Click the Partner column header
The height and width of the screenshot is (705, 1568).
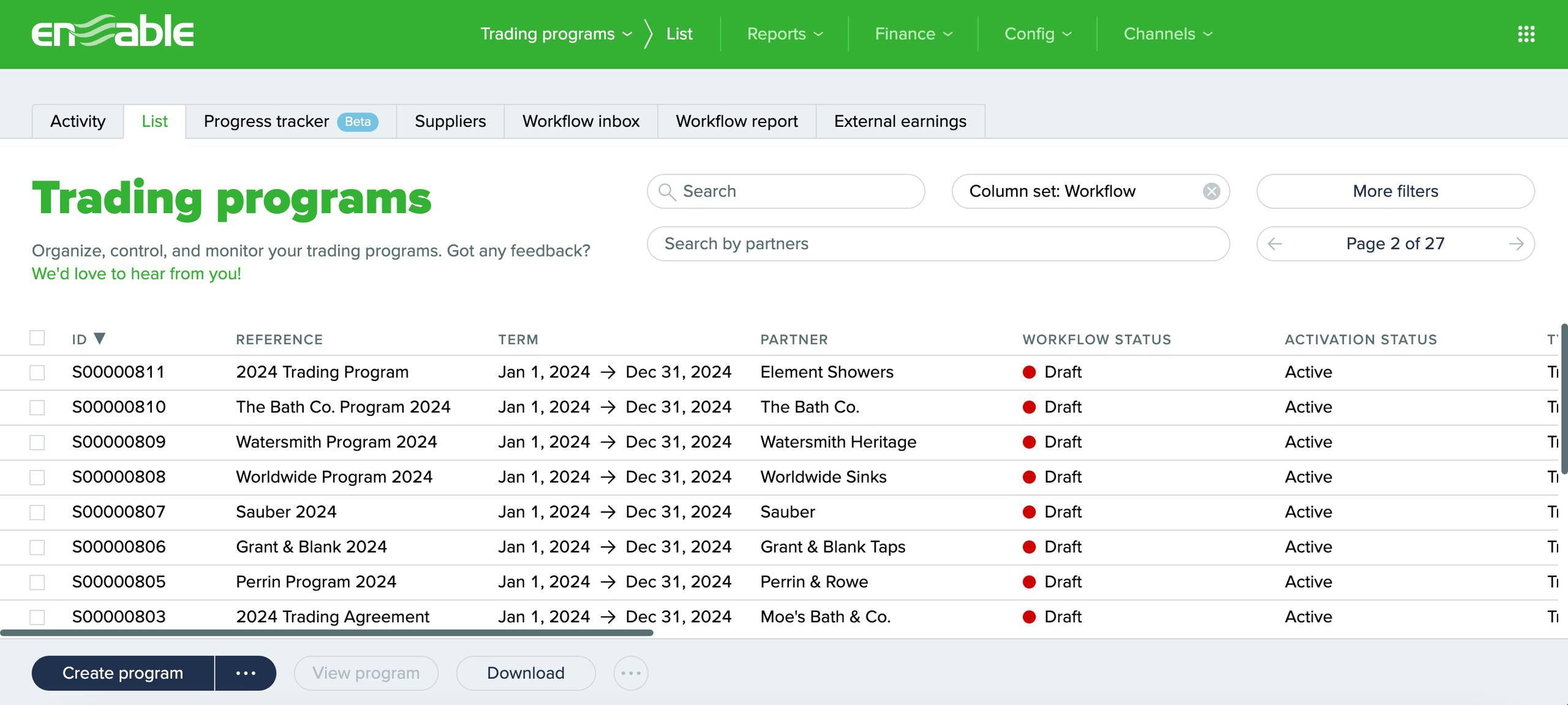(794, 340)
